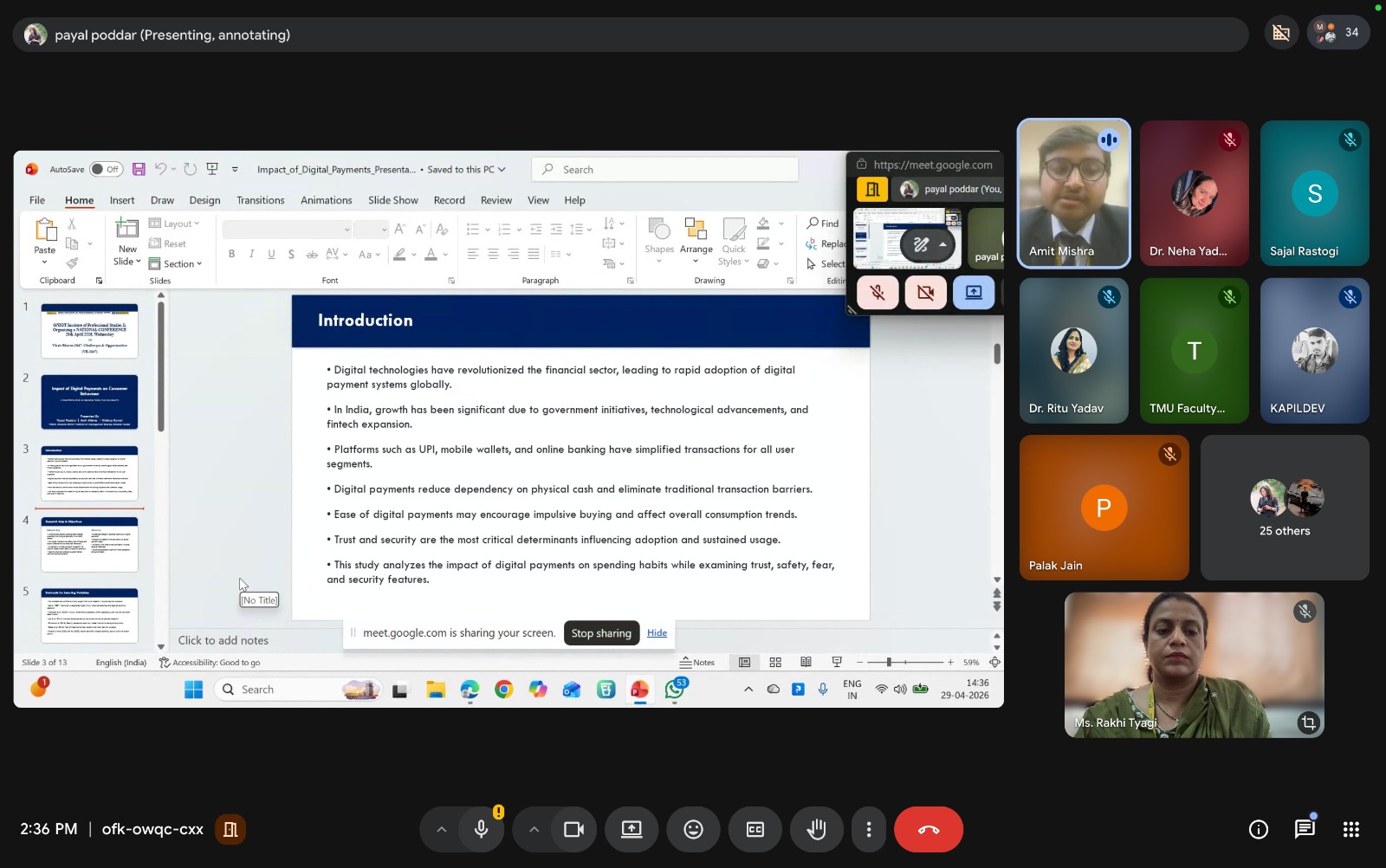Open File Explorer from the taskbar

[x=435, y=690]
